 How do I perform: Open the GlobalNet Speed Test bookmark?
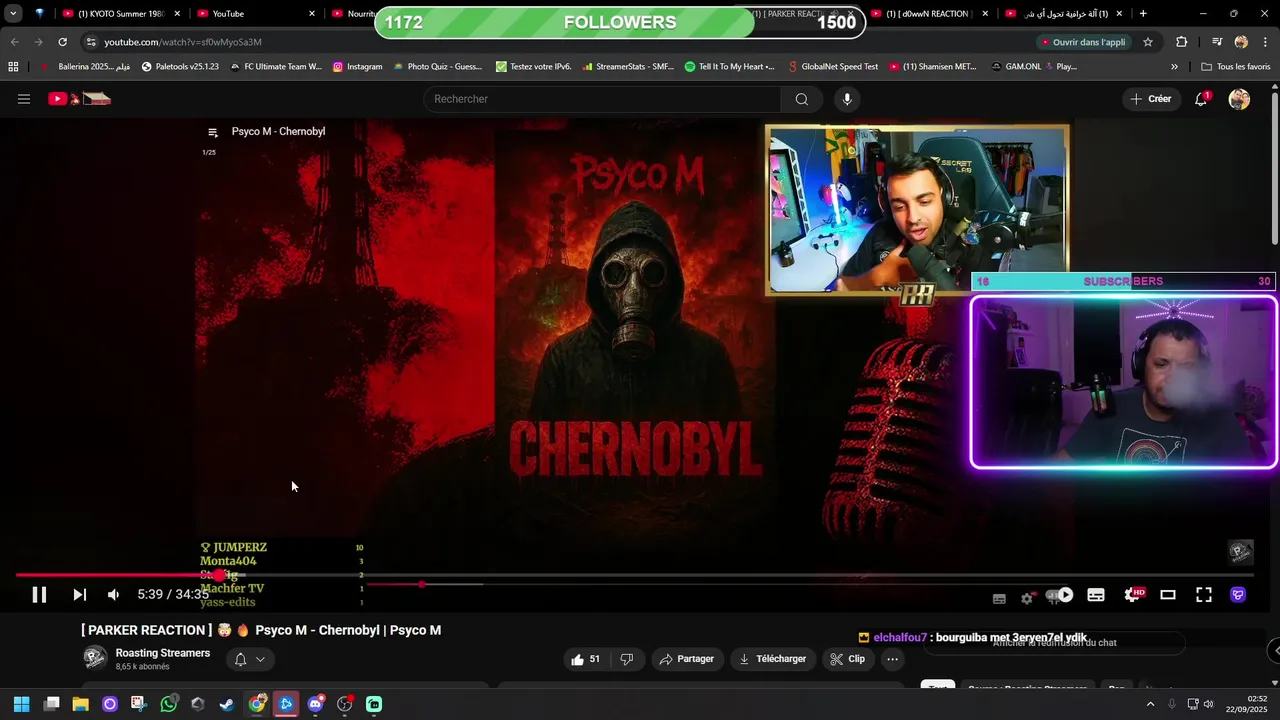[833, 67]
